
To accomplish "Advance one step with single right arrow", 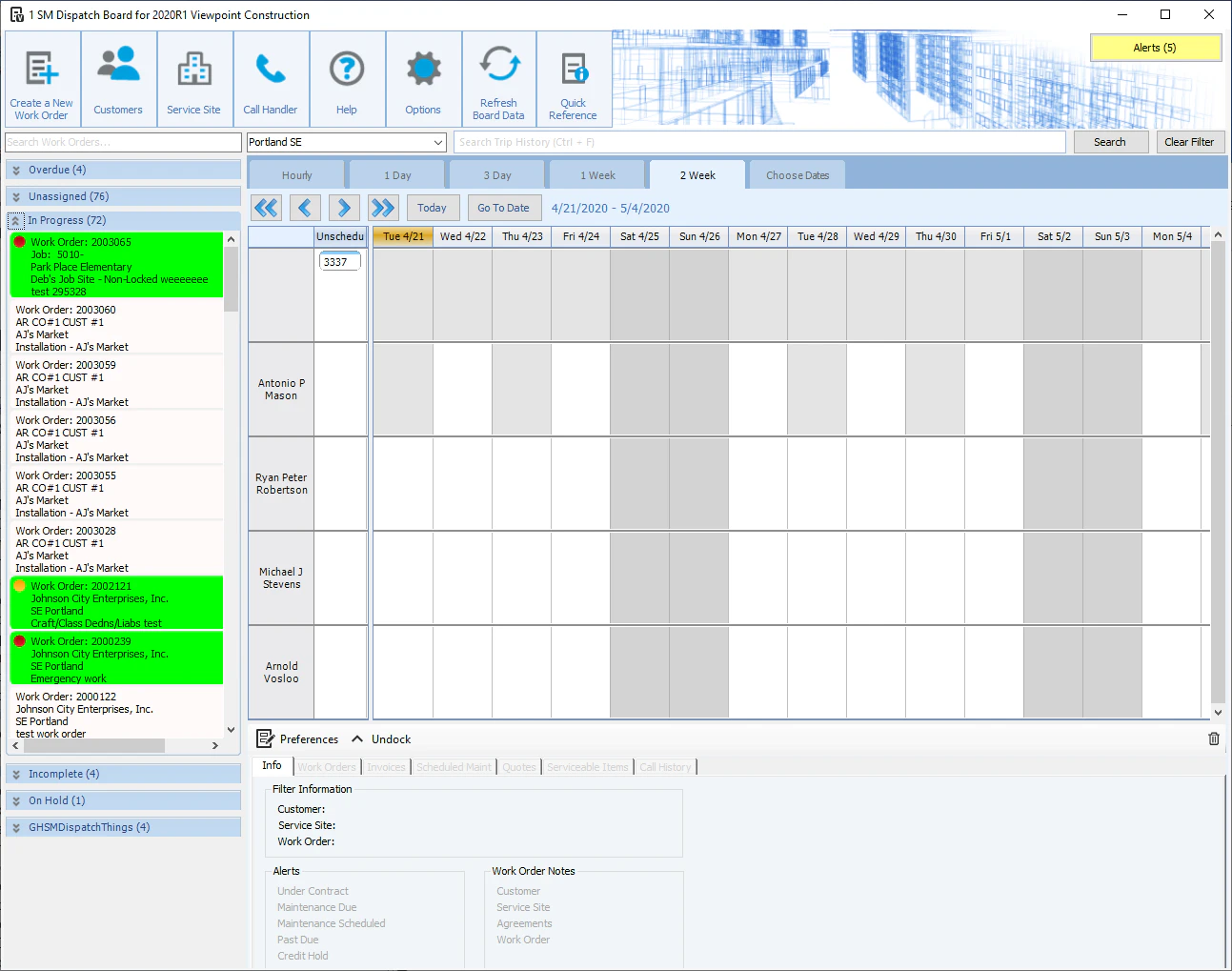I will click(344, 208).
